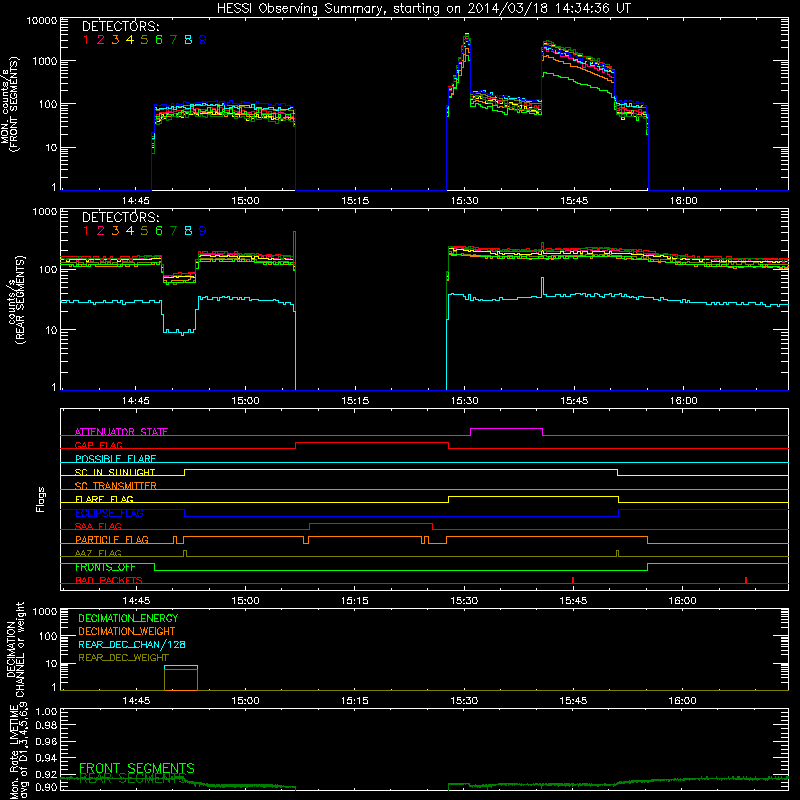The width and height of the screenshot is (800, 800).
Task: Click detector number 1 in front segments legend
Action: pos(86,40)
